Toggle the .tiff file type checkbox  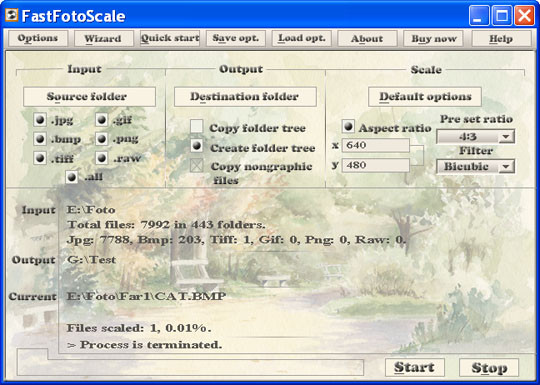click(x=40, y=159)
